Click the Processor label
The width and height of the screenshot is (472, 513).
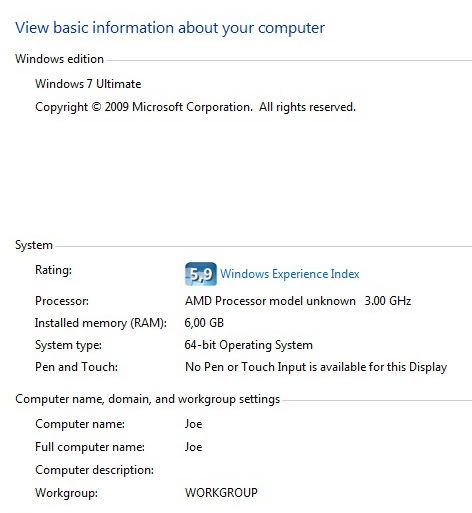coord(62,301)
